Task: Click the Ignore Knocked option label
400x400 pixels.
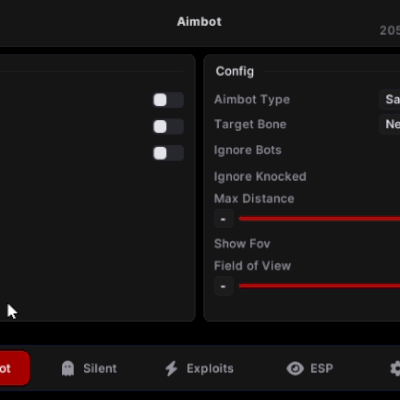Action: tap(260, 176)
